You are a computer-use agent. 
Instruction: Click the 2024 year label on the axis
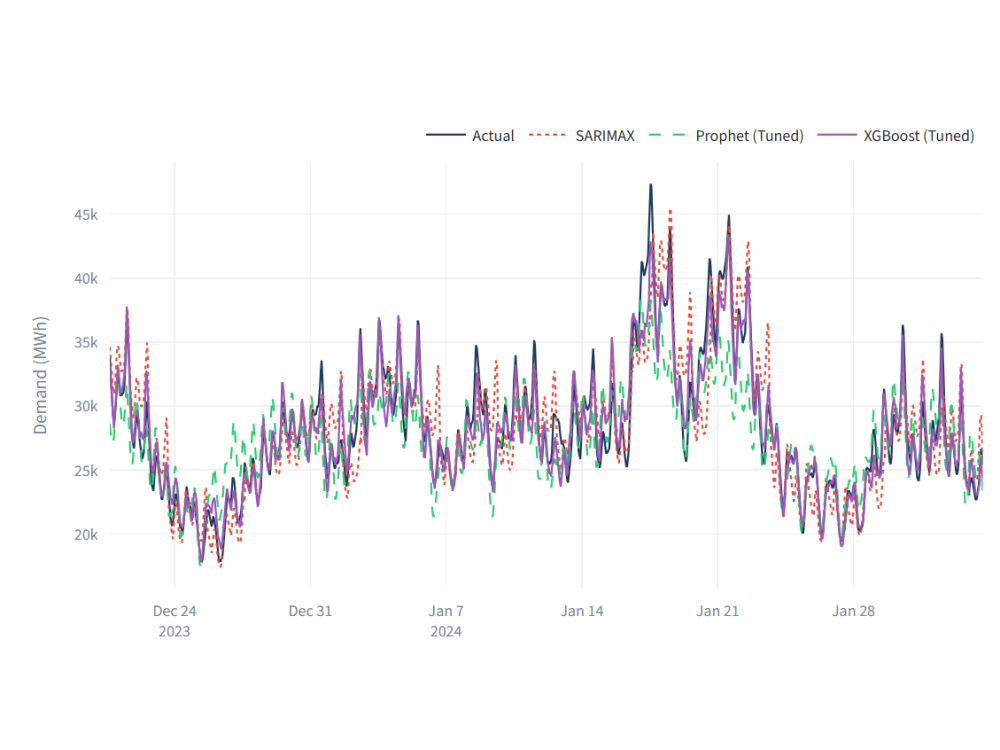(446, 631)
